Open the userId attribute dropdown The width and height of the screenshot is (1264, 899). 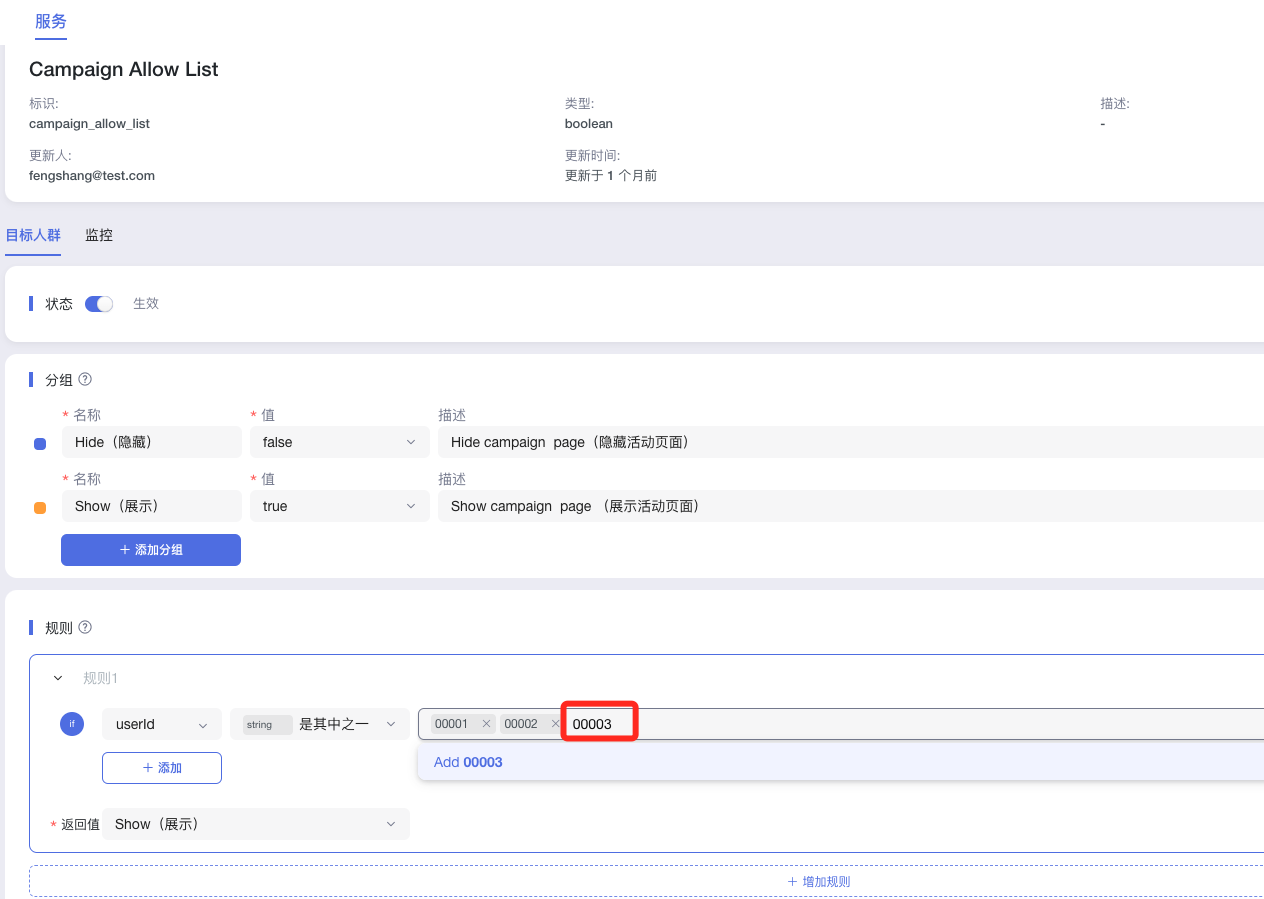coord(161,724)
